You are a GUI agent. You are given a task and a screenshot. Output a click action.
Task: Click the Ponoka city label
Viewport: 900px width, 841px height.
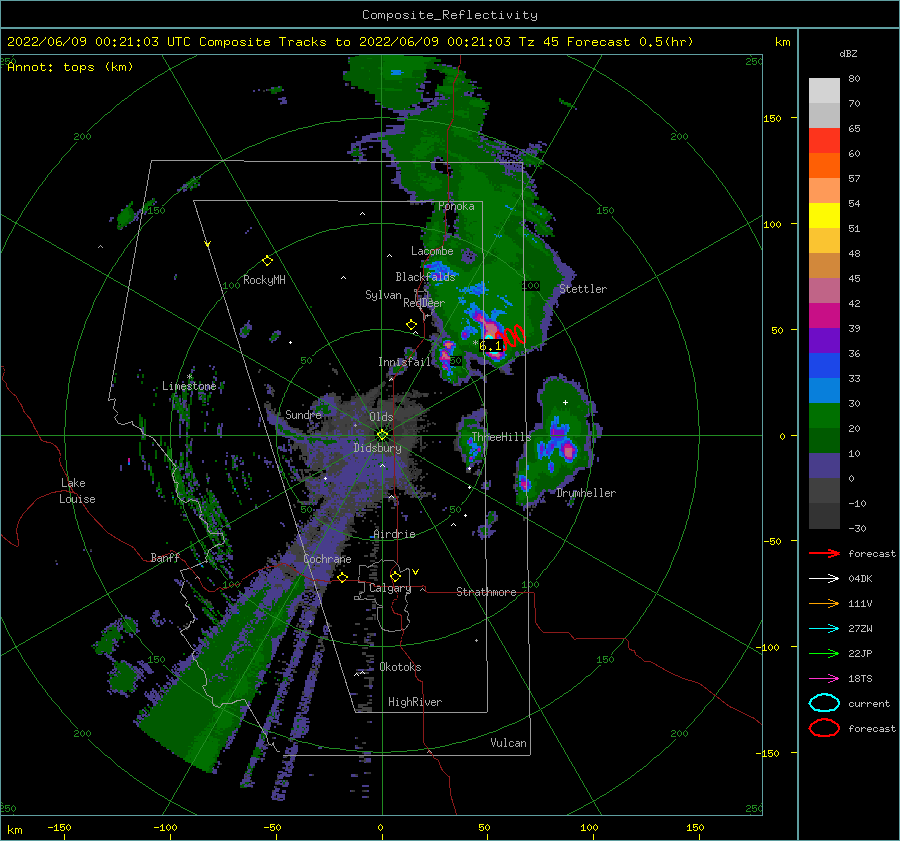point(456,206)
